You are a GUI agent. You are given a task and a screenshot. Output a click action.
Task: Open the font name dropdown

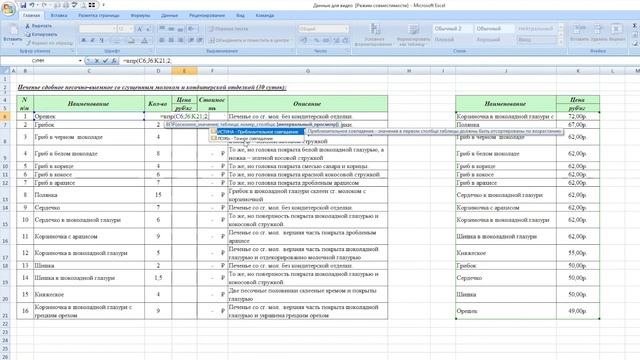tap(114, 29)
